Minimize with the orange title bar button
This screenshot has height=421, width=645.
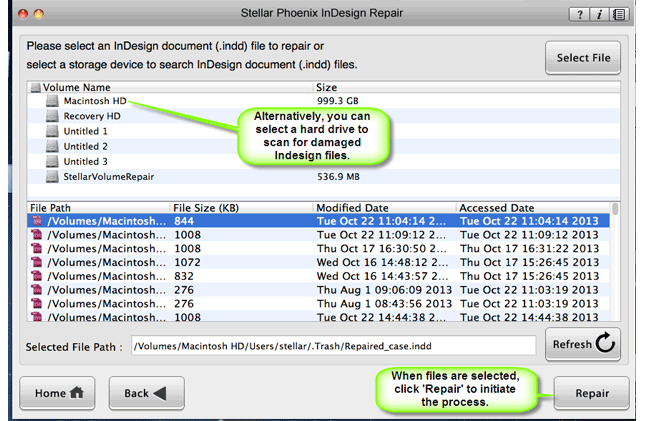[x=39, y=14]
